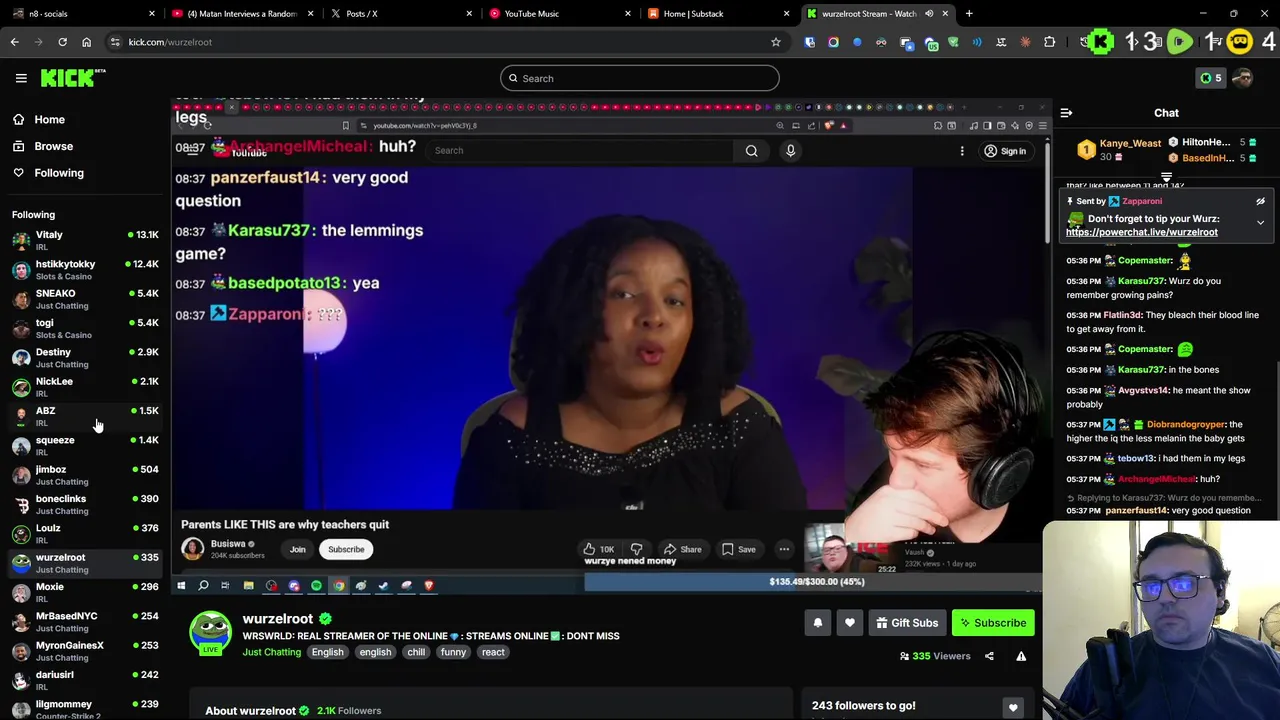The width and height of the screenshot is (1280, 720).
Task: Click the recommended Vaush video thumbnail
Action: pos(850,548)
